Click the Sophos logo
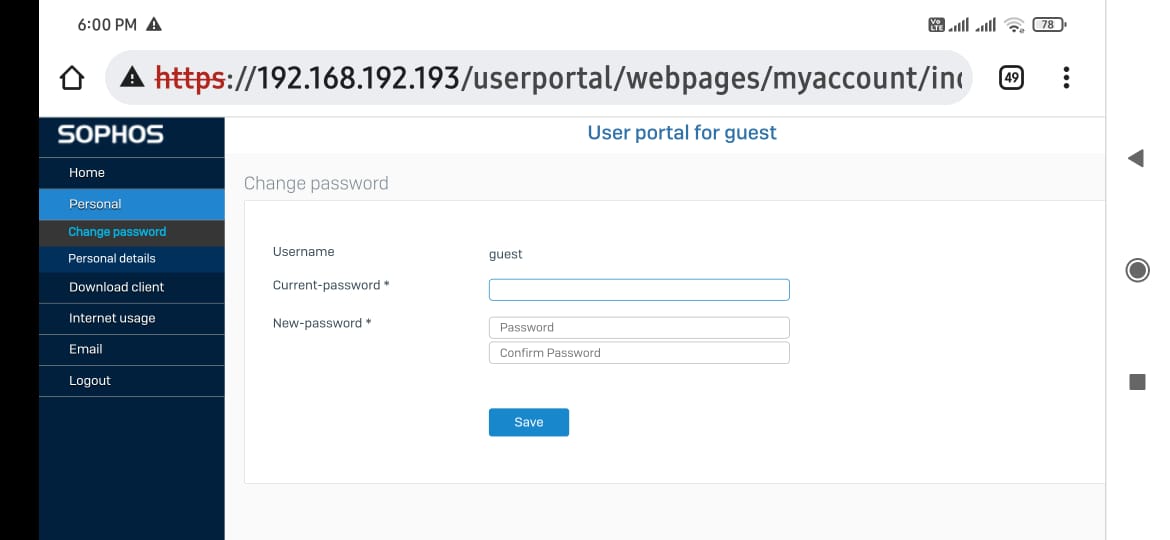Screen dimensions: 1170x540 click(x=111, y=135)
